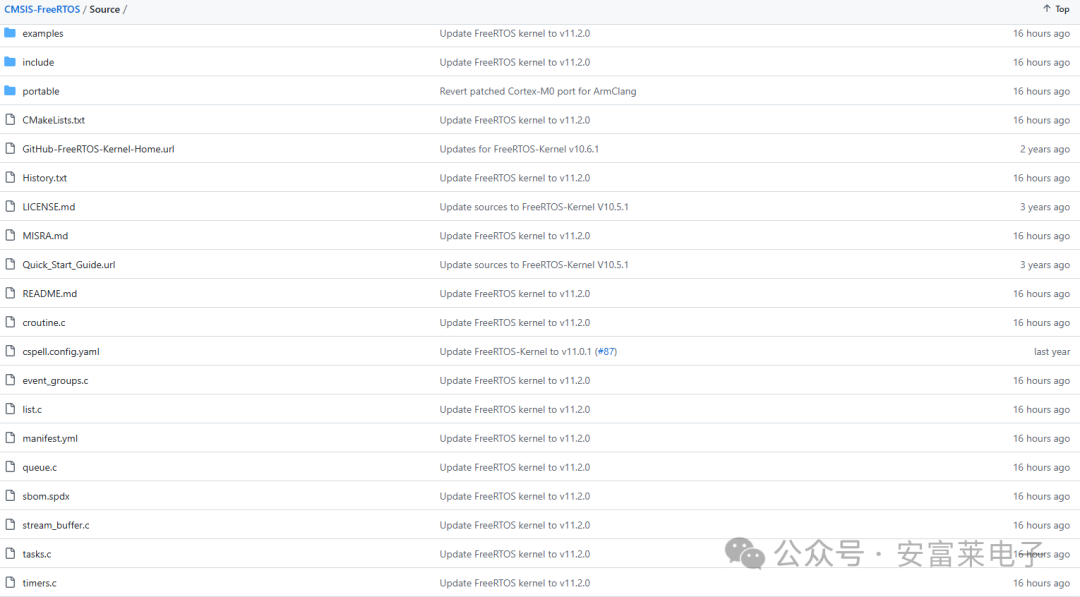Click '16 hours ago' on queue.c row
Viewport: 1080px width, 597px height.
pyautogui.click(x=1041, y=467)
